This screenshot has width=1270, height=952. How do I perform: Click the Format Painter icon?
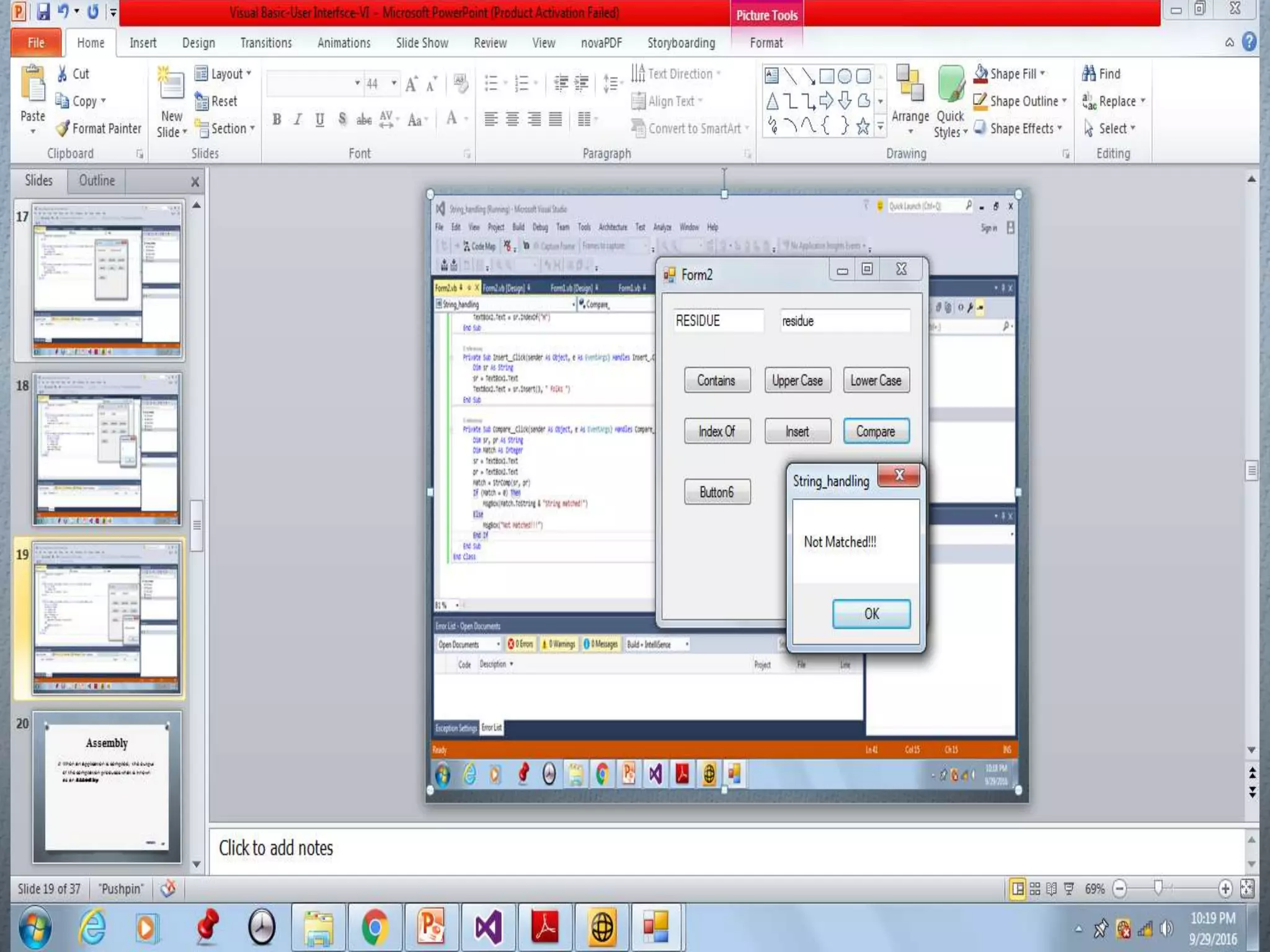[x=63, y=129]
